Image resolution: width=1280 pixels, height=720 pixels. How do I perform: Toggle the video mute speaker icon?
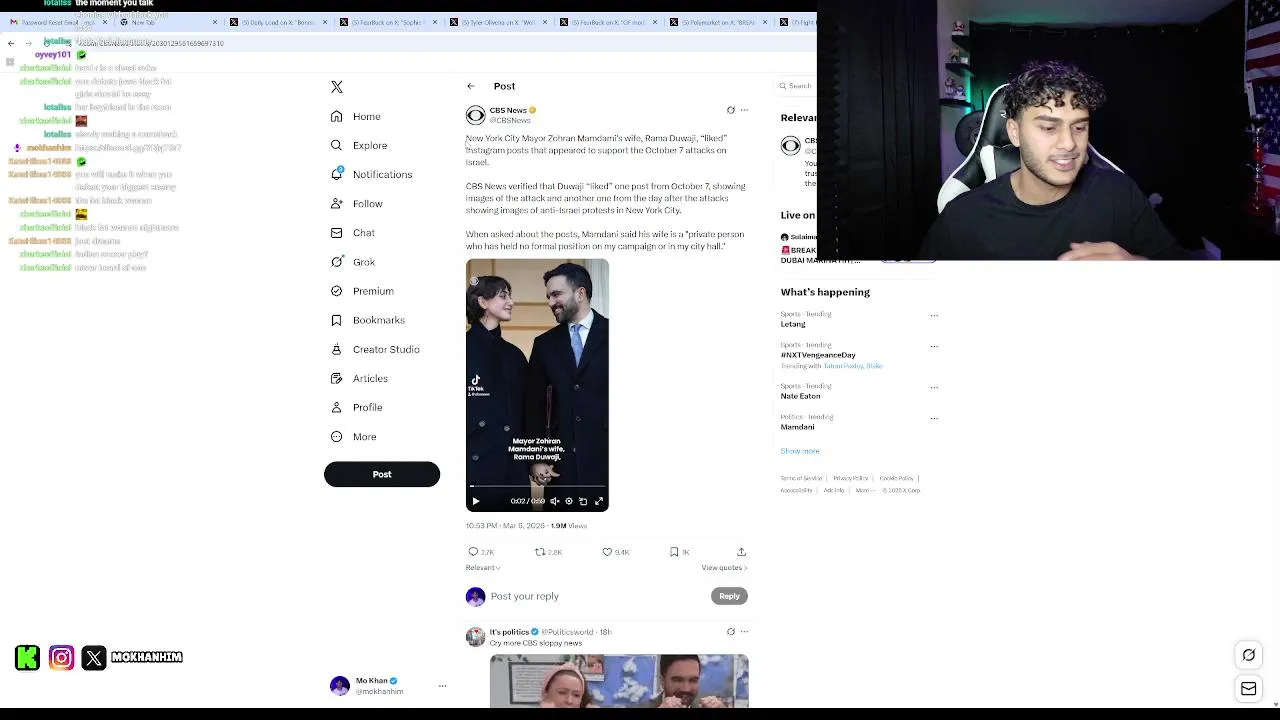pos(555,501)
